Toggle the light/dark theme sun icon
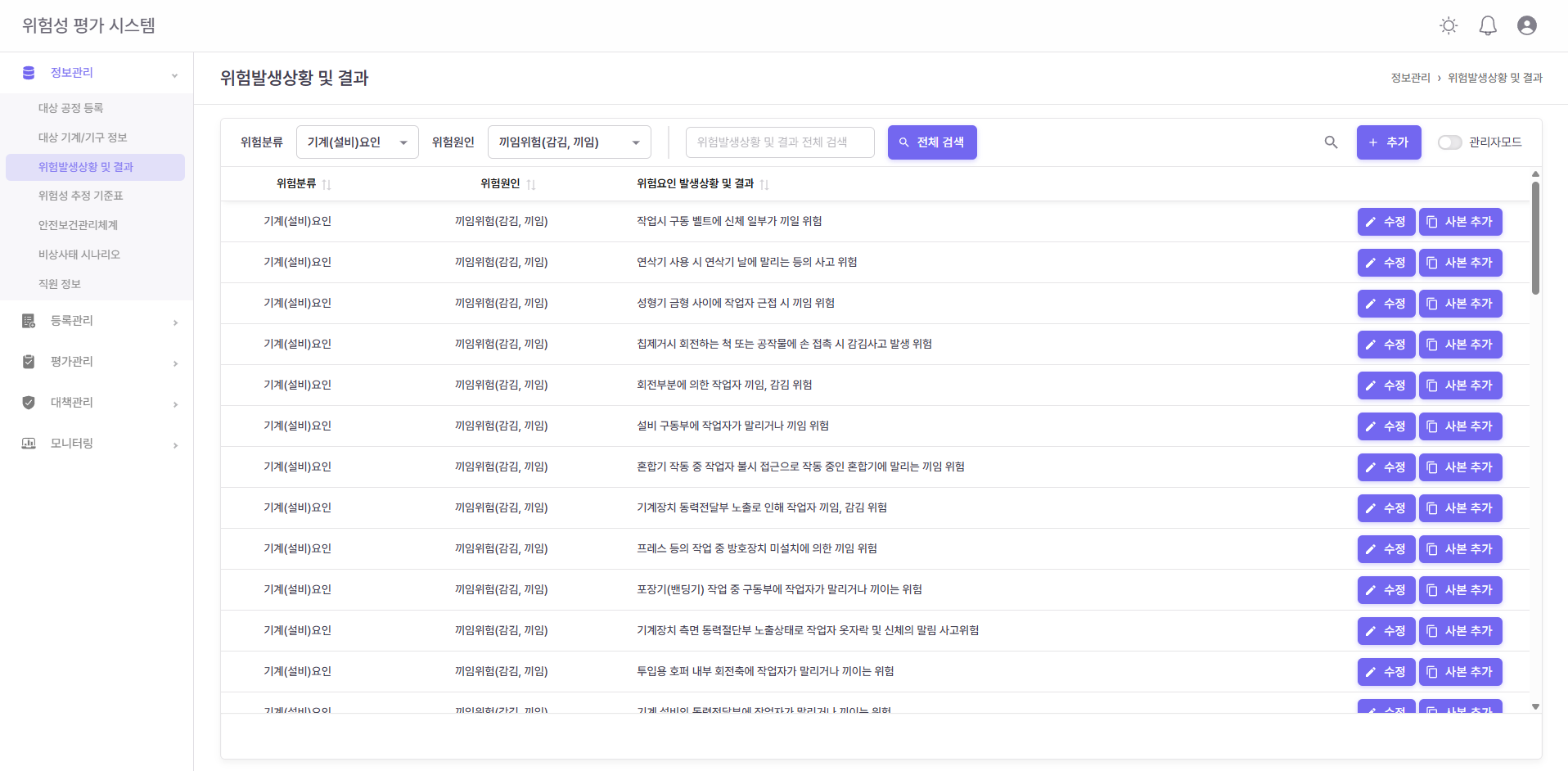 tap(1449, 26)
